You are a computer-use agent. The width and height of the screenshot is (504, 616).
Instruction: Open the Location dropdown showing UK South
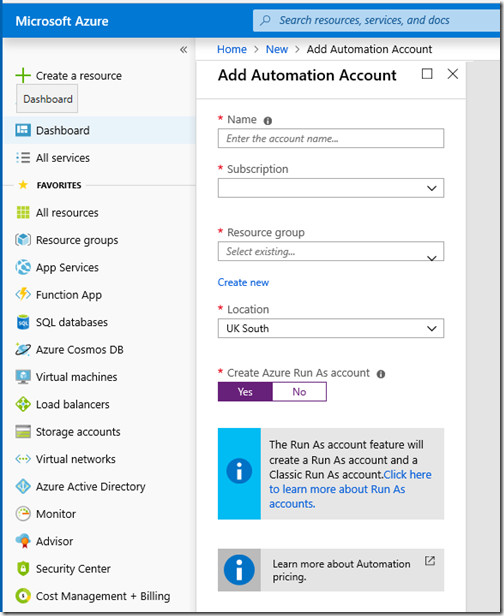point(331,328)
